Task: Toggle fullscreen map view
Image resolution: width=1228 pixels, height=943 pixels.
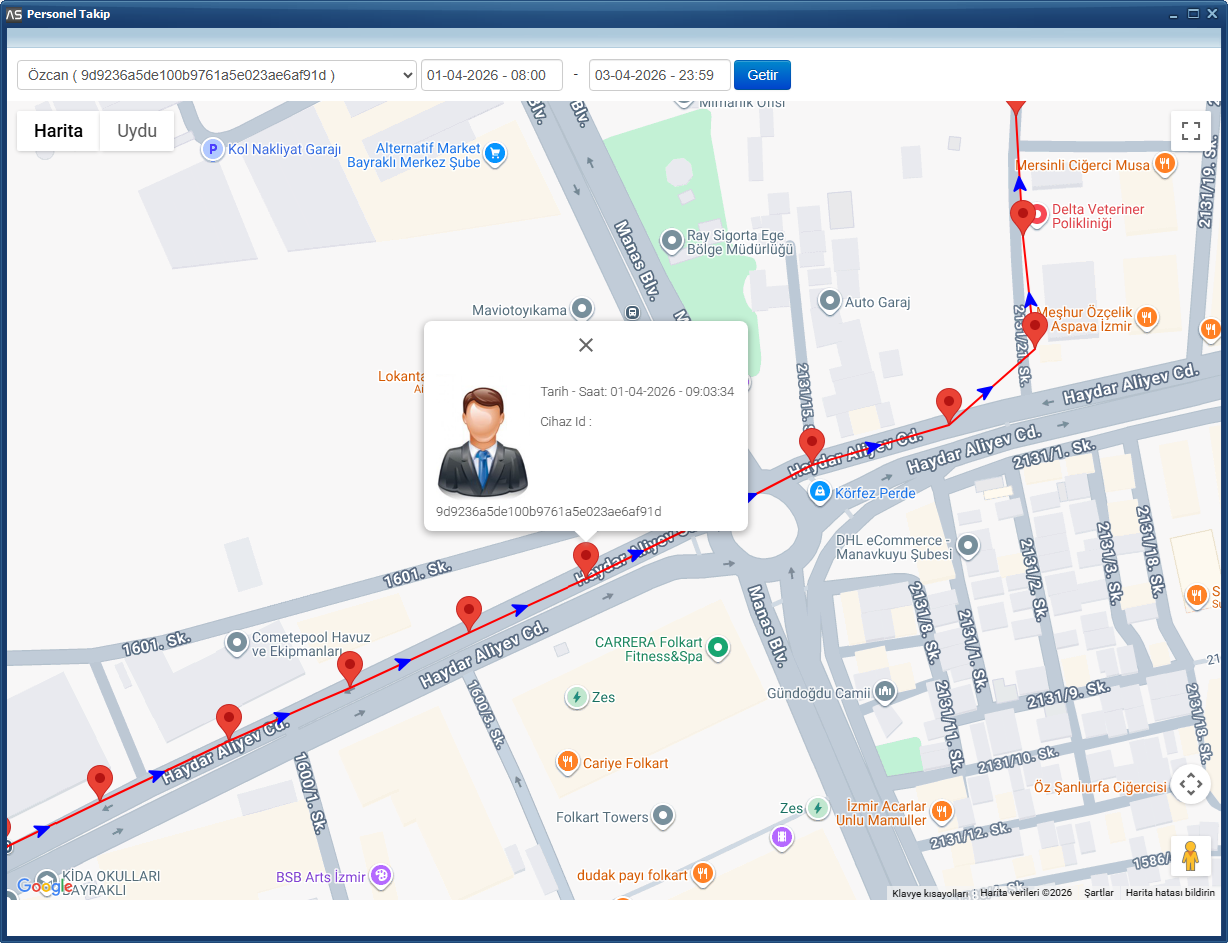Action: [1190, 131]
